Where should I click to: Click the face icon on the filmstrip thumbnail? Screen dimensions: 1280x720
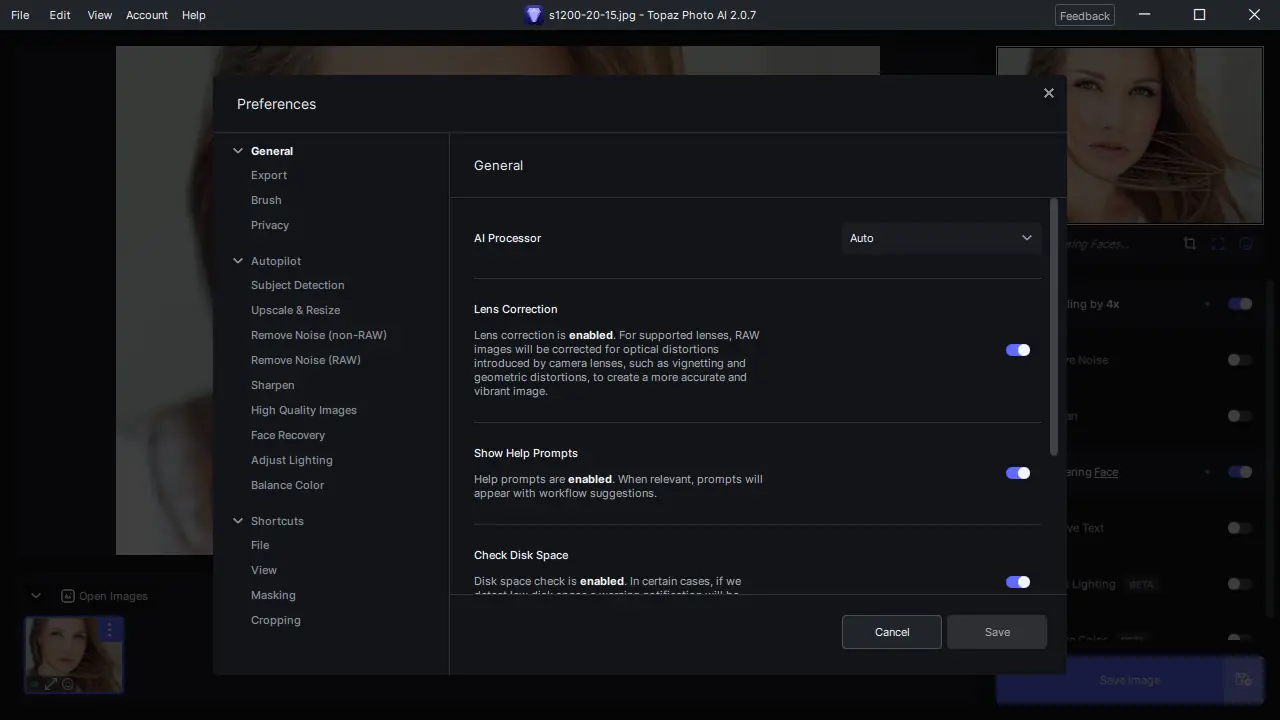(x=68, y=685)
